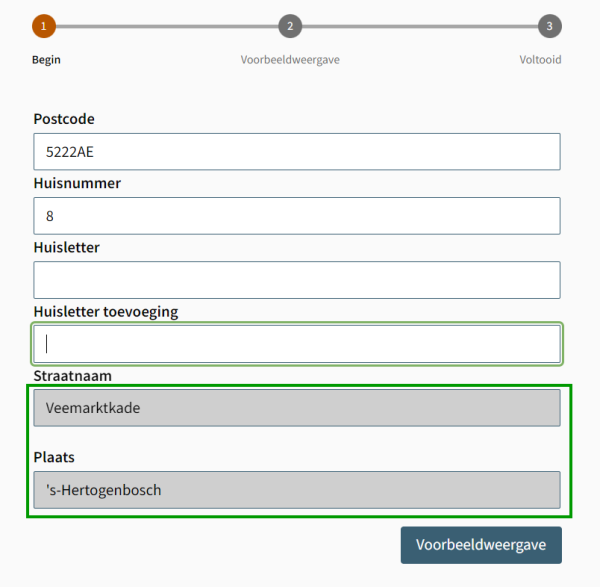Click the step 2 circle indicator
The image size is (600, 587).
(290, 26)
